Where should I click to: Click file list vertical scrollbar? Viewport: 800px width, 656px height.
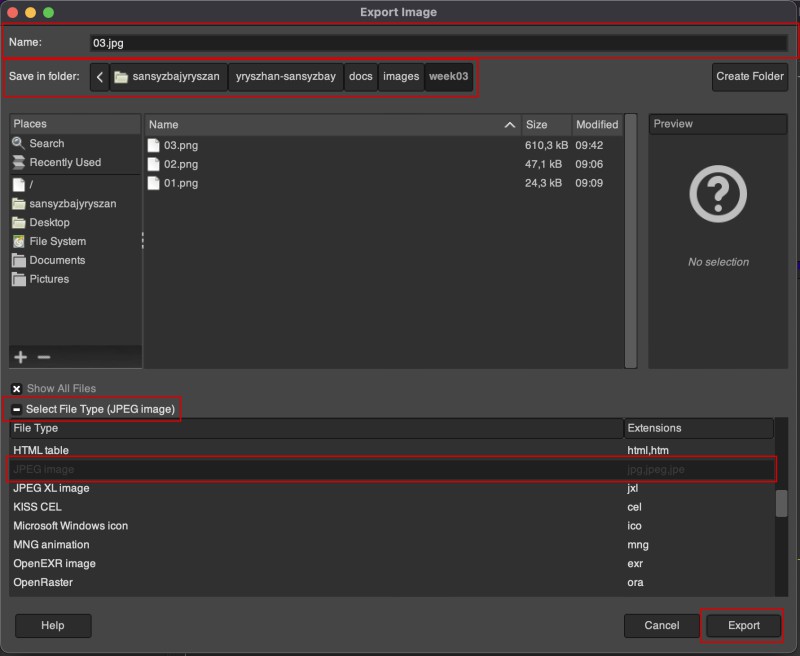point(631,241)
